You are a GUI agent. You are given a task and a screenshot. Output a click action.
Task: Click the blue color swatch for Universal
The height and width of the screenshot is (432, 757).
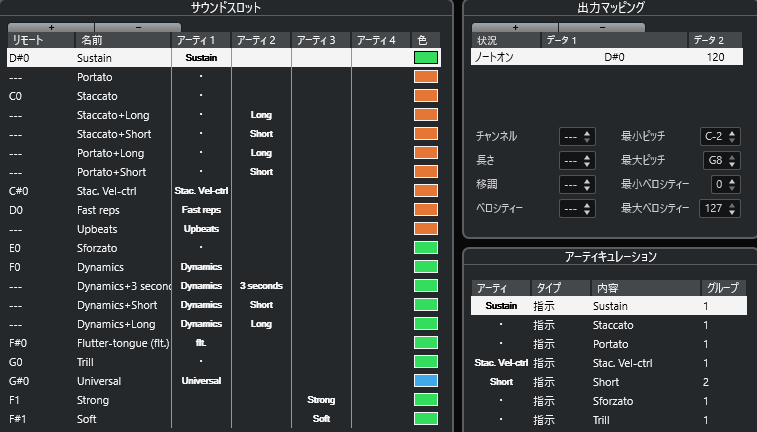pos(426,381)
